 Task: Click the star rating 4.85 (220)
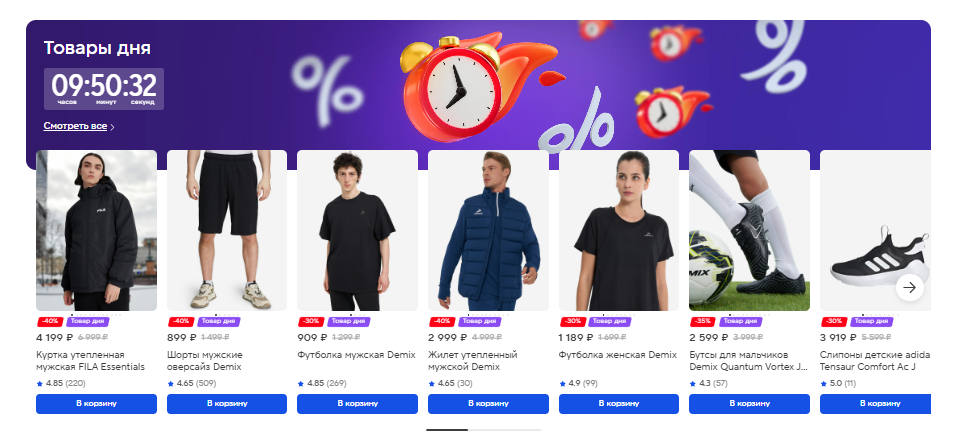point(61,383)
